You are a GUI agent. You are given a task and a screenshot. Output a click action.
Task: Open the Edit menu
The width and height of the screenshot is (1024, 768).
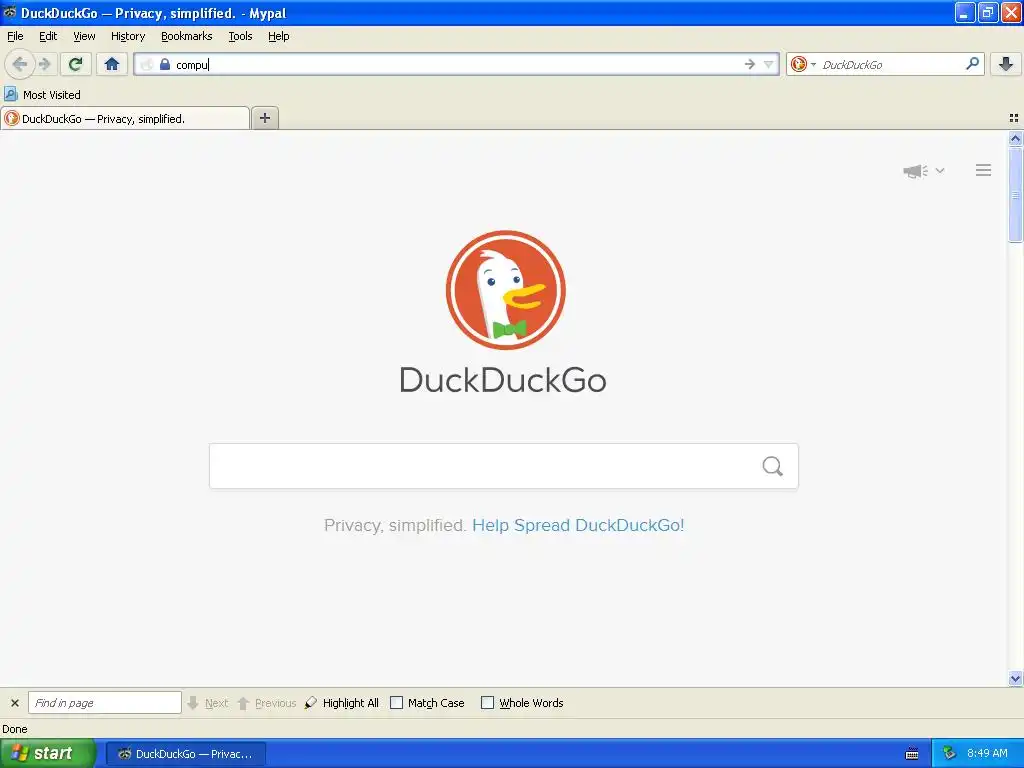(48, 37)
